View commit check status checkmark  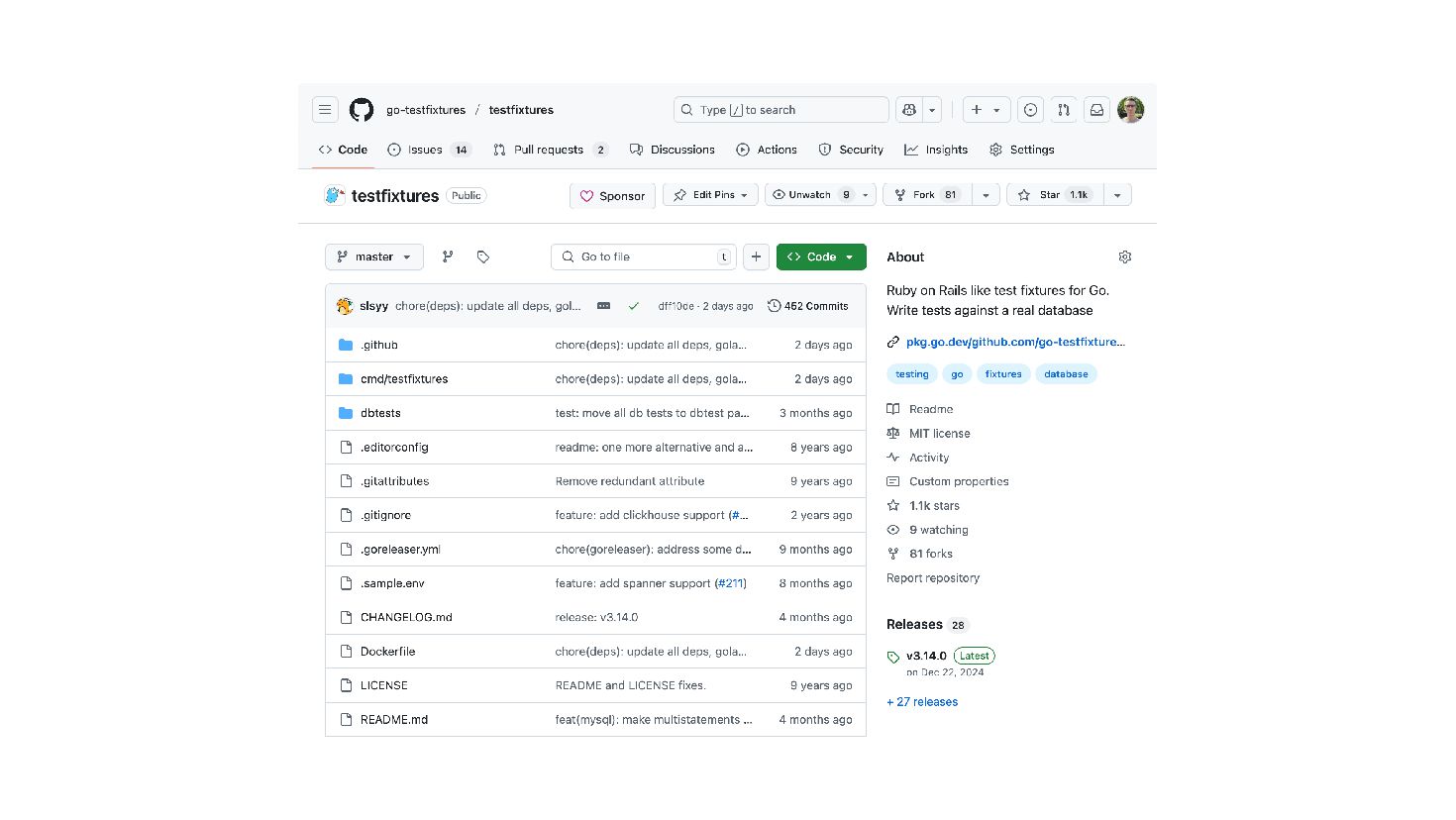(634, 306)
